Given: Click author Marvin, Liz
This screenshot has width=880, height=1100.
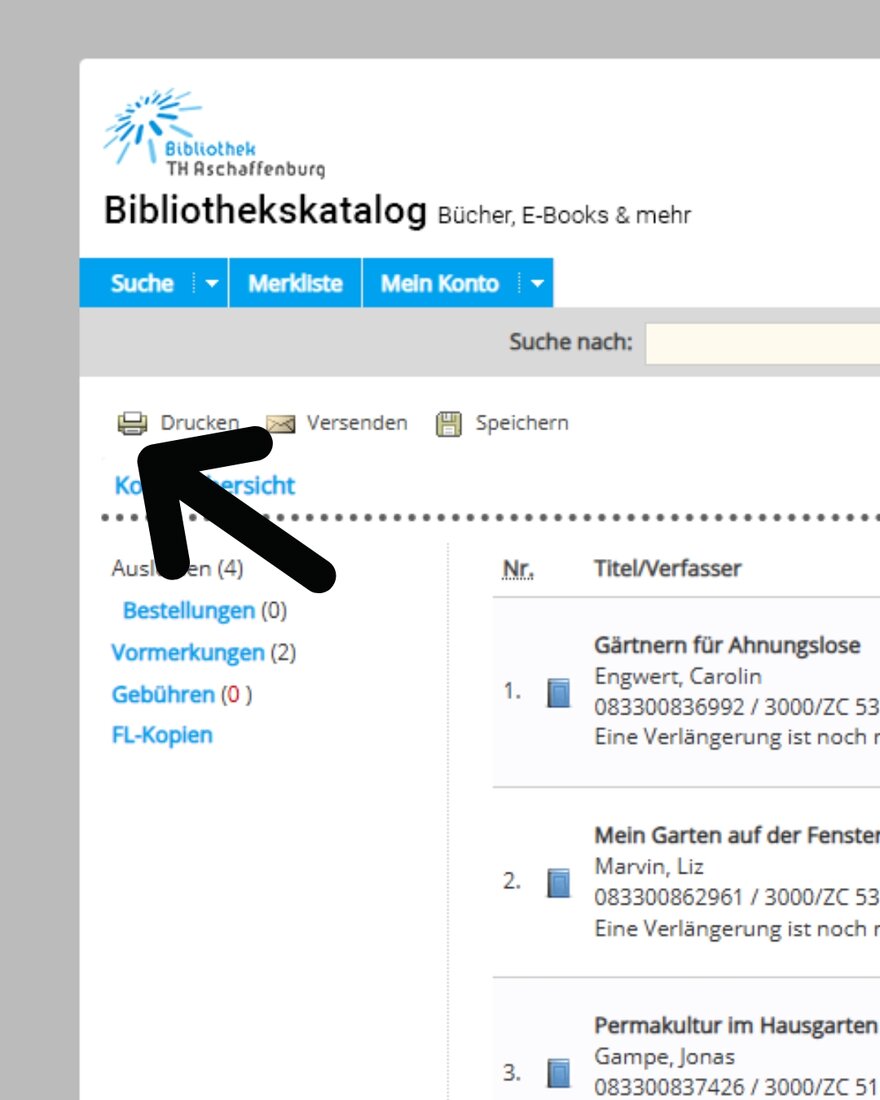Looking at the screenshot, I should 649,866.
